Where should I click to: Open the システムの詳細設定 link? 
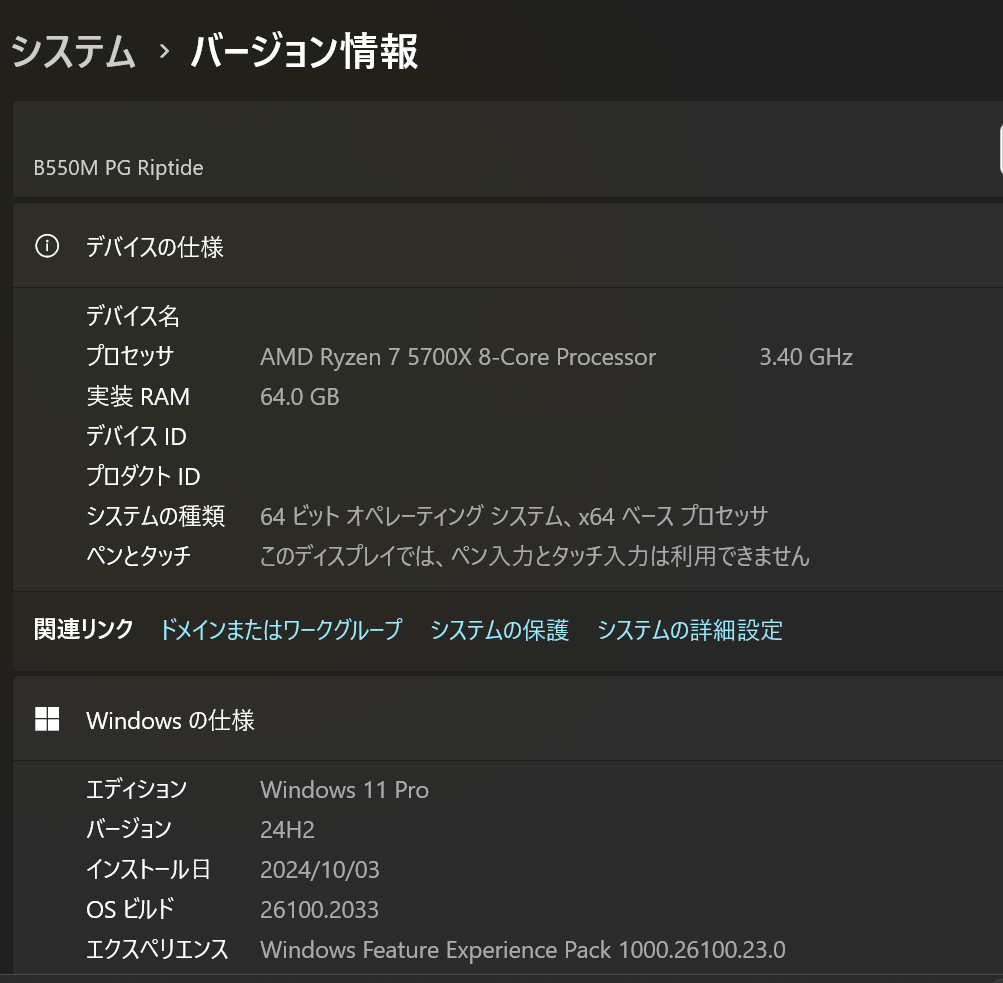tap(690, 629)
